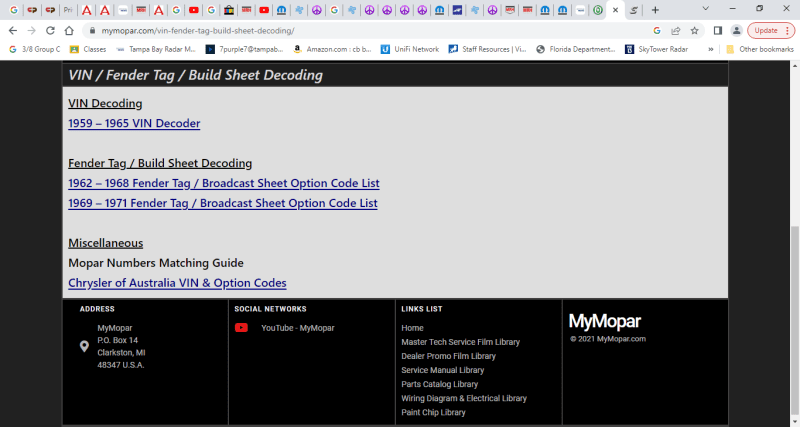Switch to the dark blue square icon tab

click(x=457, y=10)
